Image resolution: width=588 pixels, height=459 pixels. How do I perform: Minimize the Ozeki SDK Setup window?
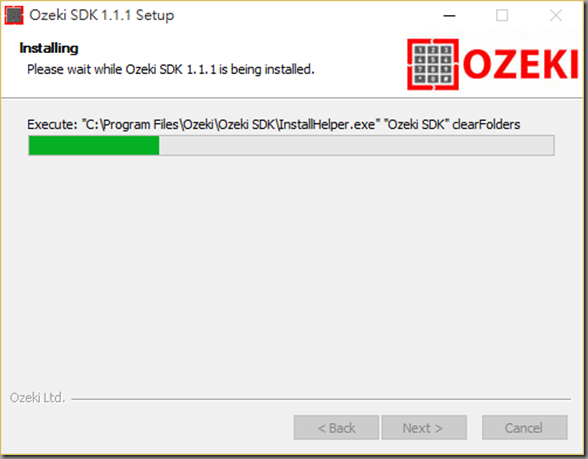coord(449,16)
